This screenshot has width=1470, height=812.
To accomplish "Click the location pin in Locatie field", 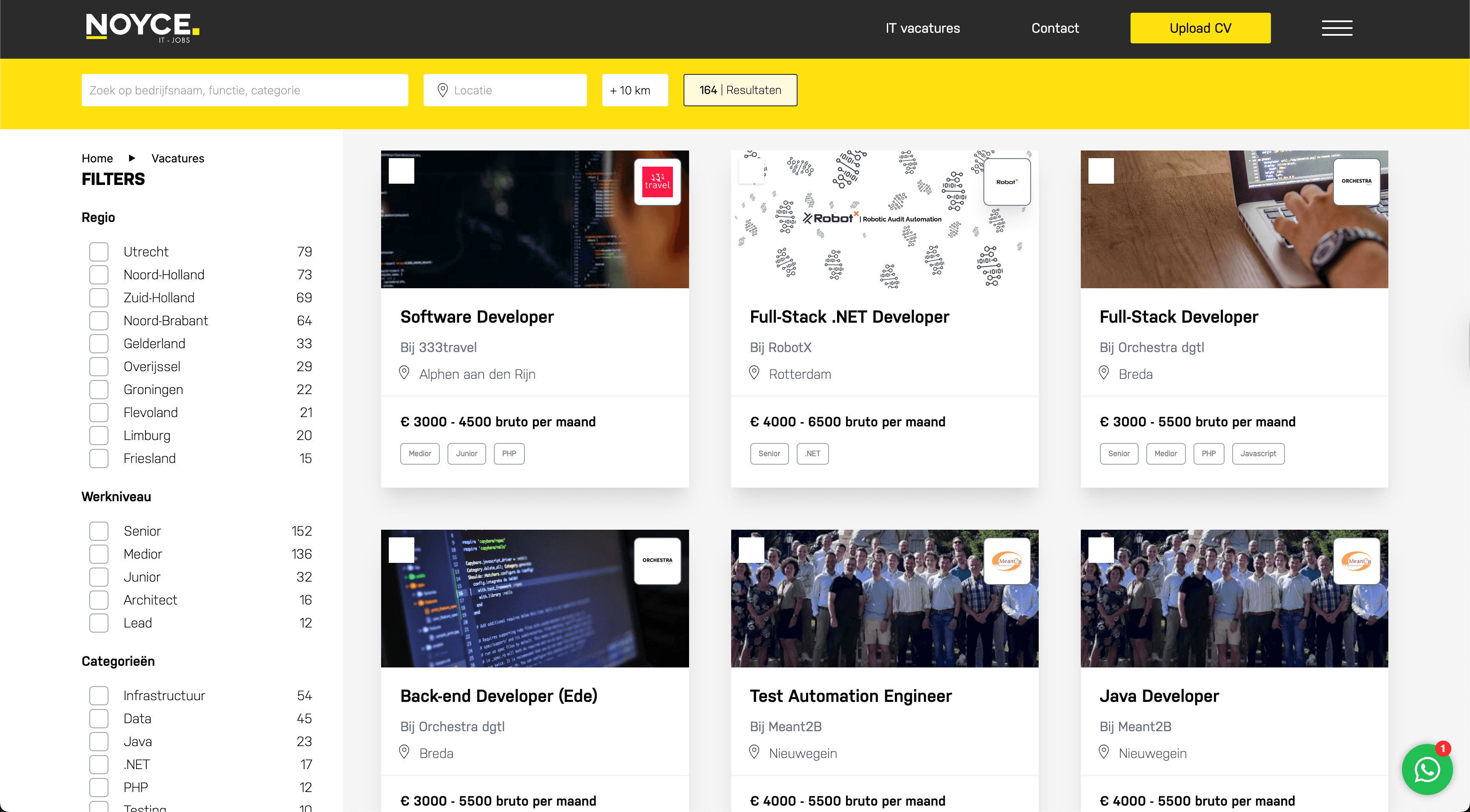I will click(442, 90).
